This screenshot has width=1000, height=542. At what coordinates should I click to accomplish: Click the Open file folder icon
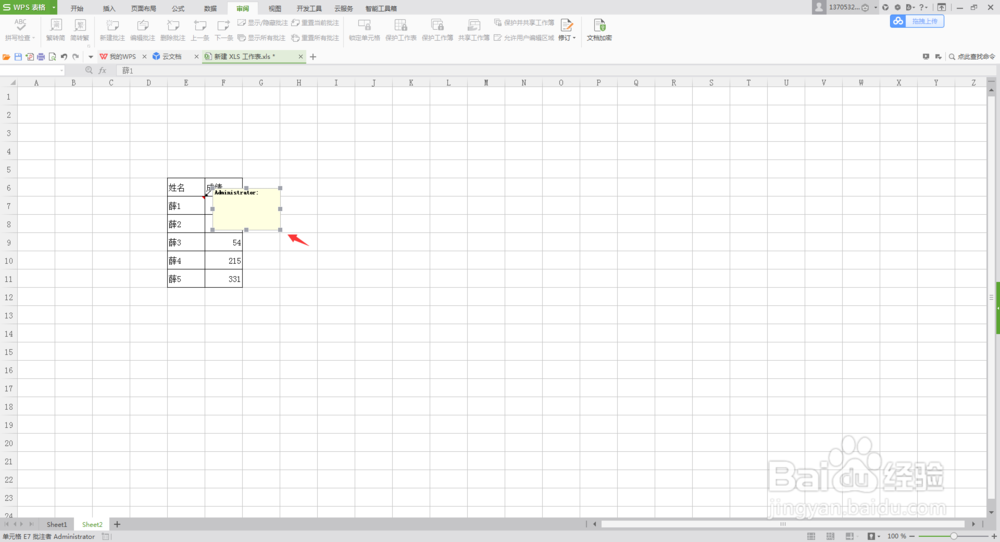coord(6,57)
